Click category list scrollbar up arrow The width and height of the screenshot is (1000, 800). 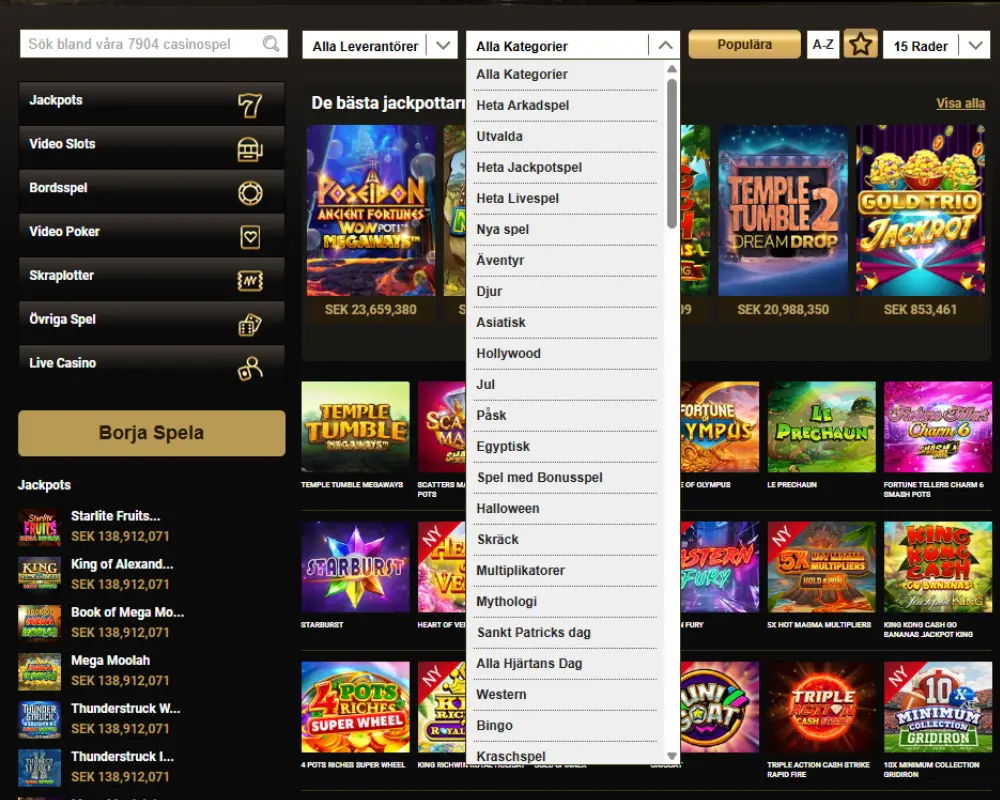tap(672, 69)
